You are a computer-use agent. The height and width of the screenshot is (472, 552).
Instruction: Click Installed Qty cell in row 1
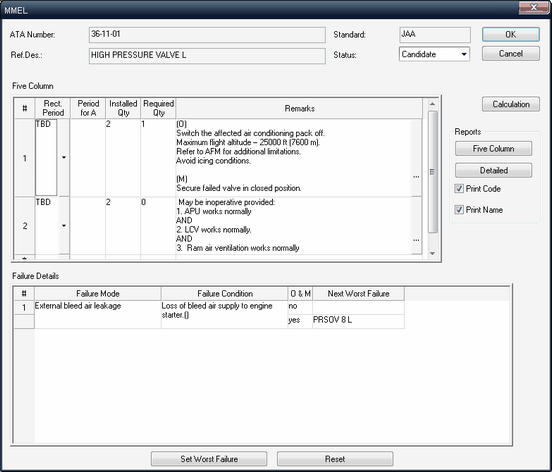(123, 158)
